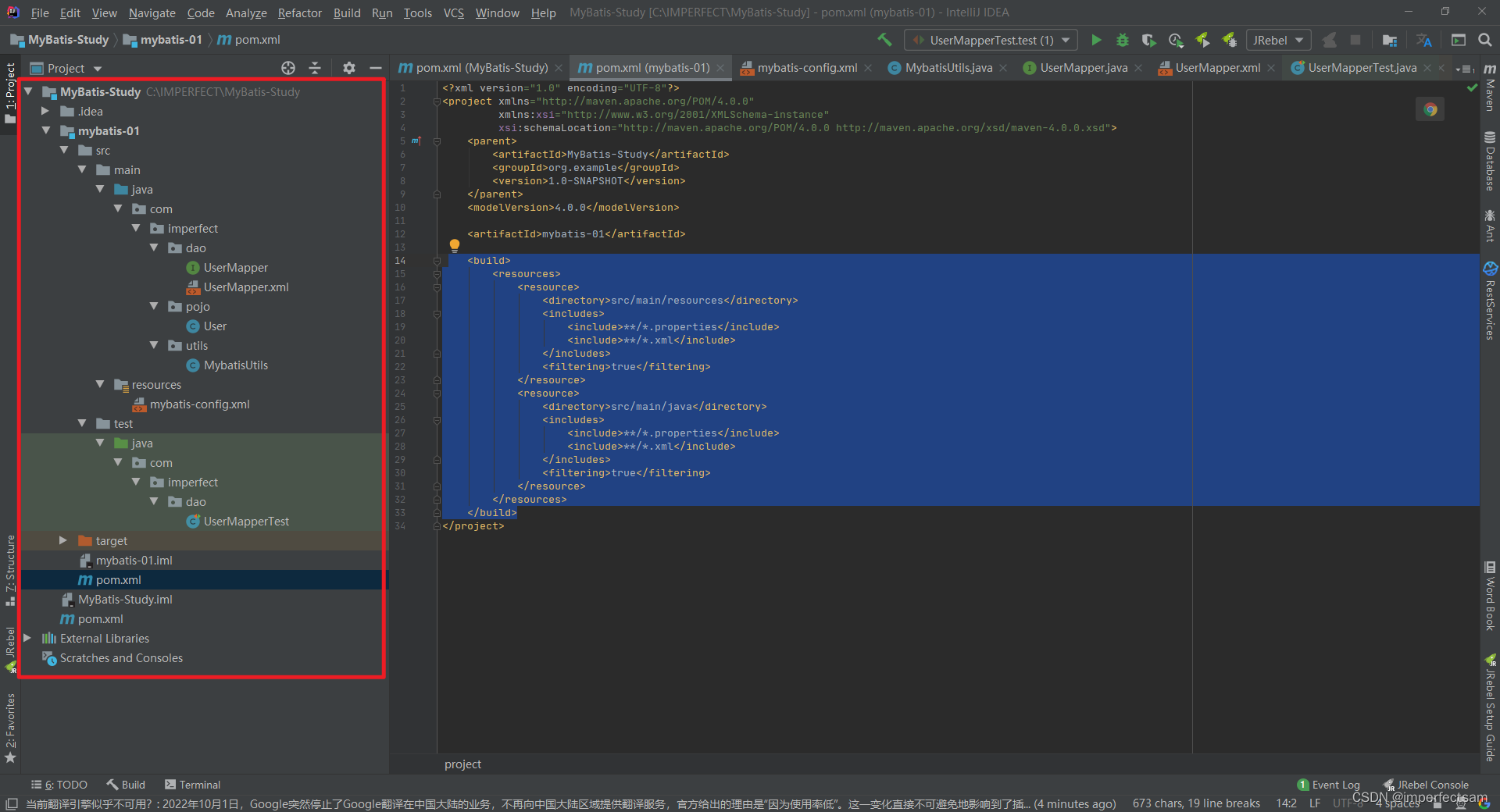
Task: Hide the Project panel with minus icon
Action: tap(376, 68)
